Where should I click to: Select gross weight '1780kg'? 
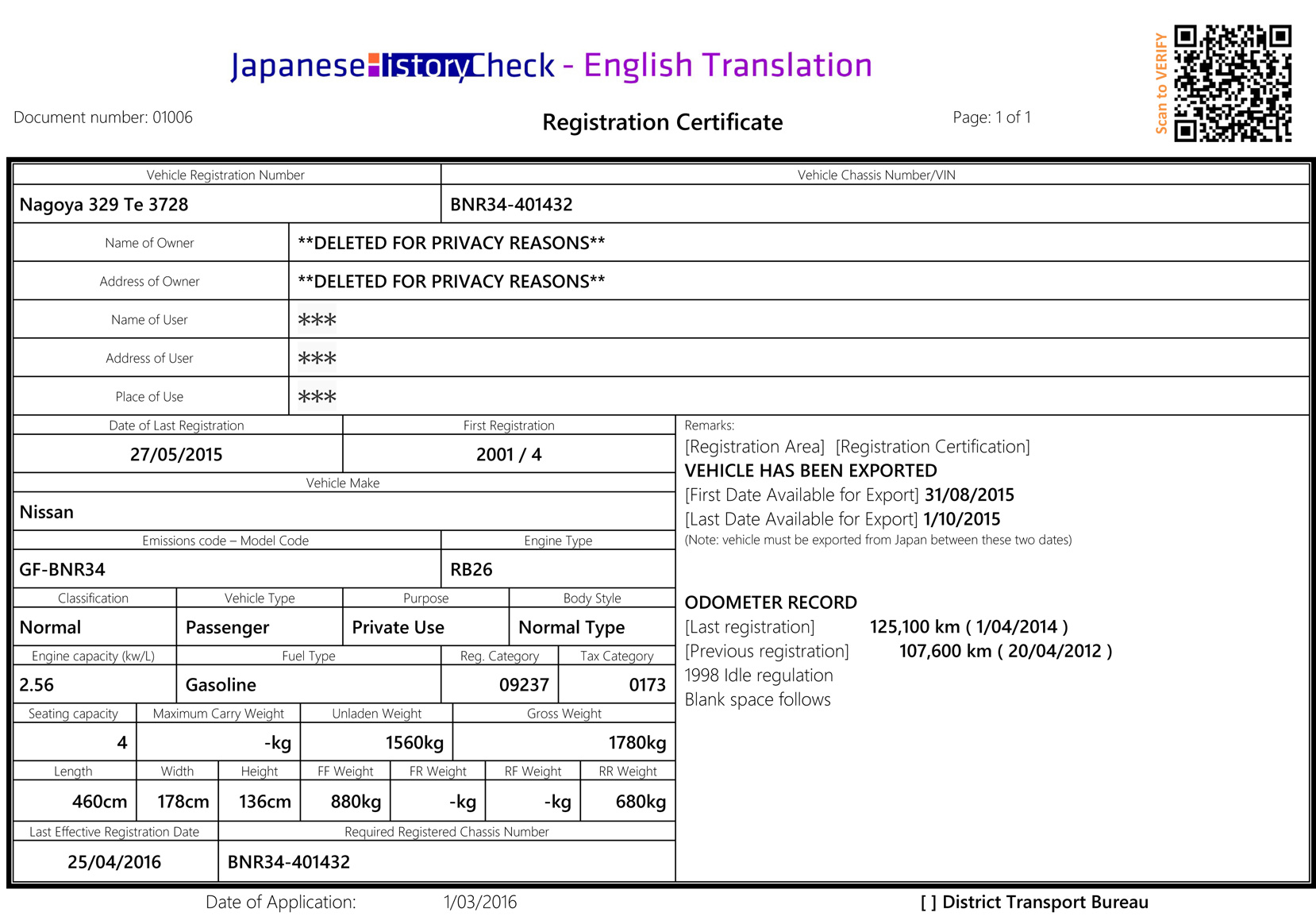[637, 743]
